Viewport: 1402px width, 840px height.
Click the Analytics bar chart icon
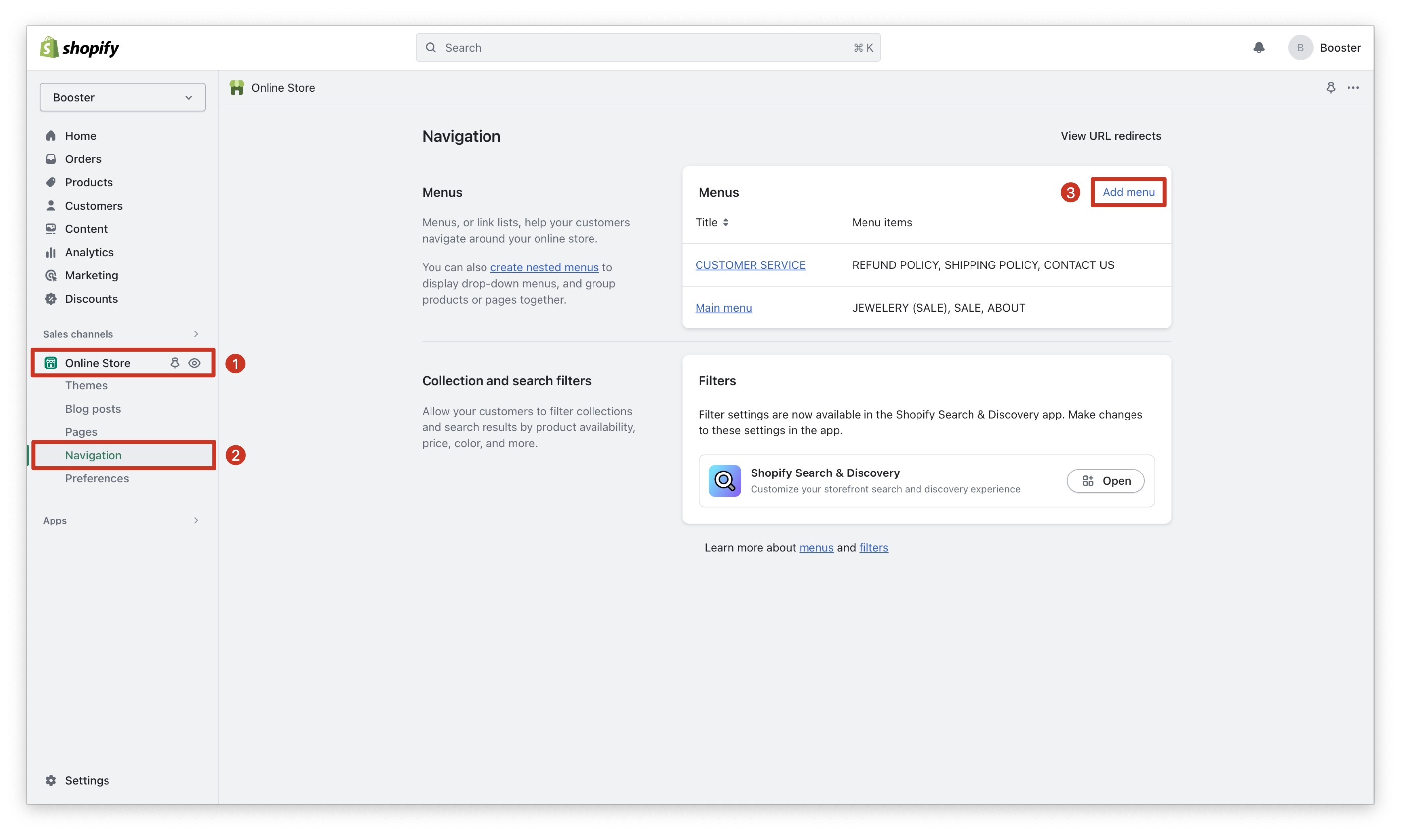click(51, 252)
